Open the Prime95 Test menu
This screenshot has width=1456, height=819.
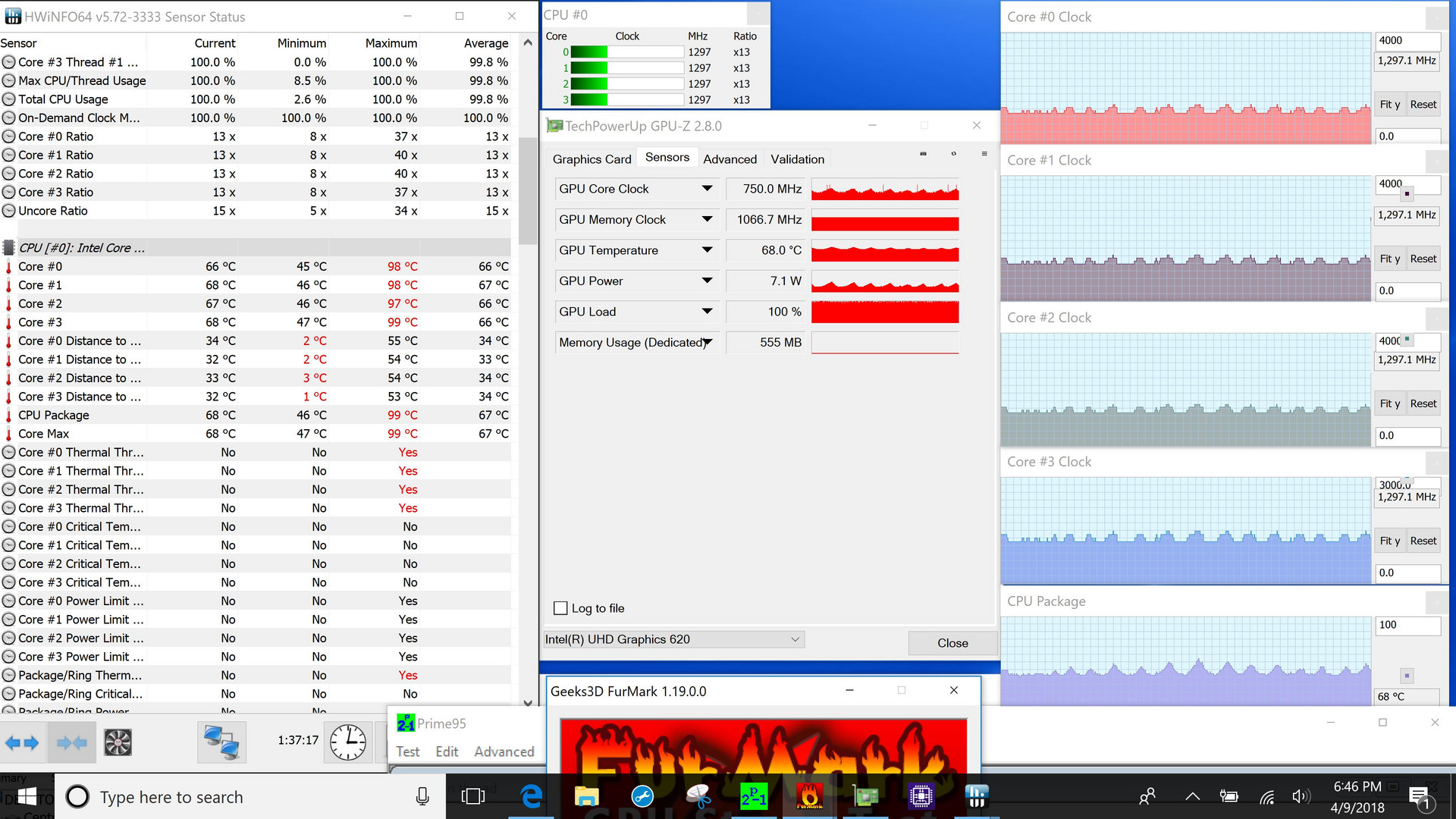pyautogui.click(x=407, y=752)
